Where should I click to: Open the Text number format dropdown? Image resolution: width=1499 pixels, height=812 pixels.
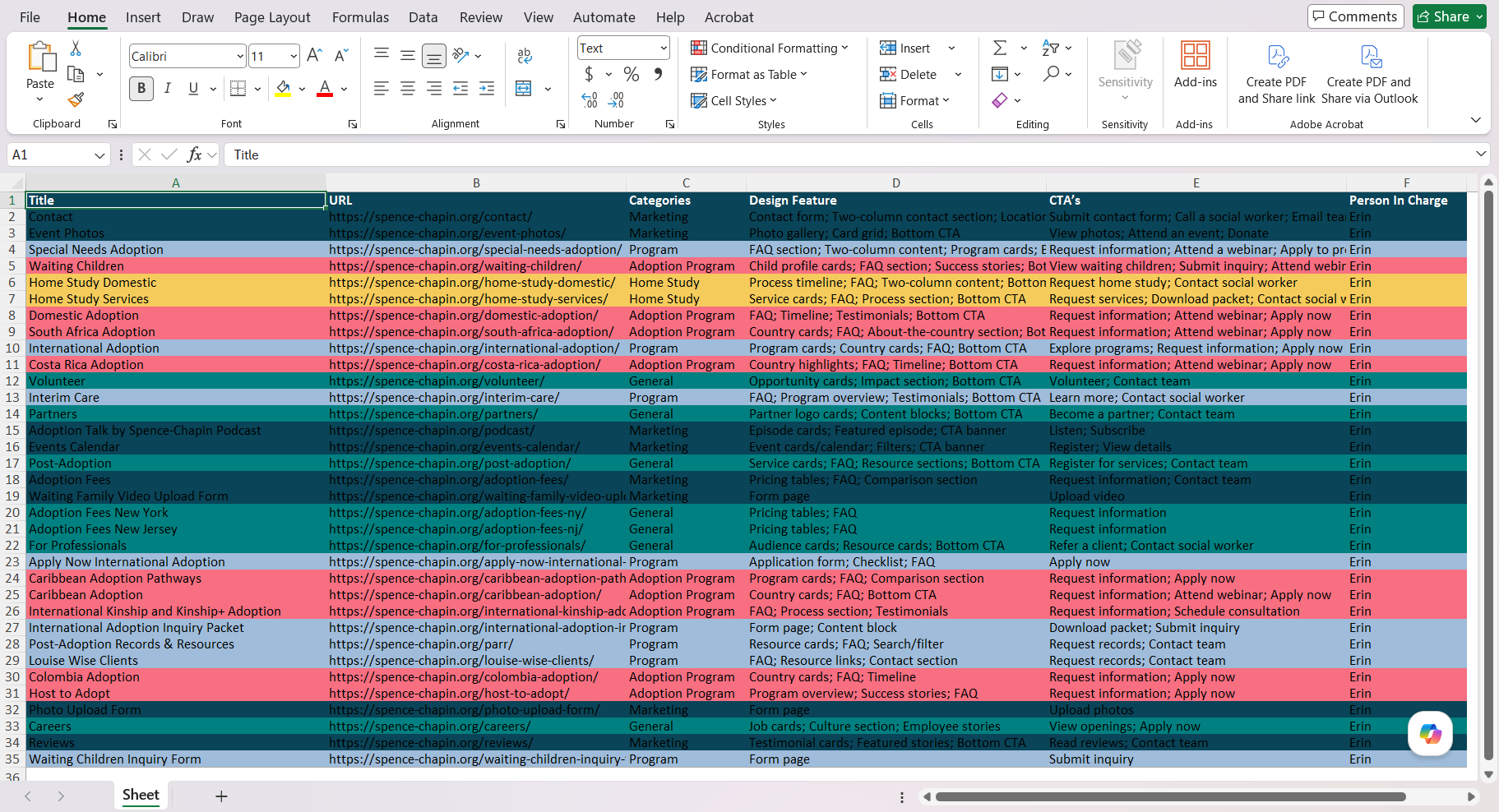[664, 48]
